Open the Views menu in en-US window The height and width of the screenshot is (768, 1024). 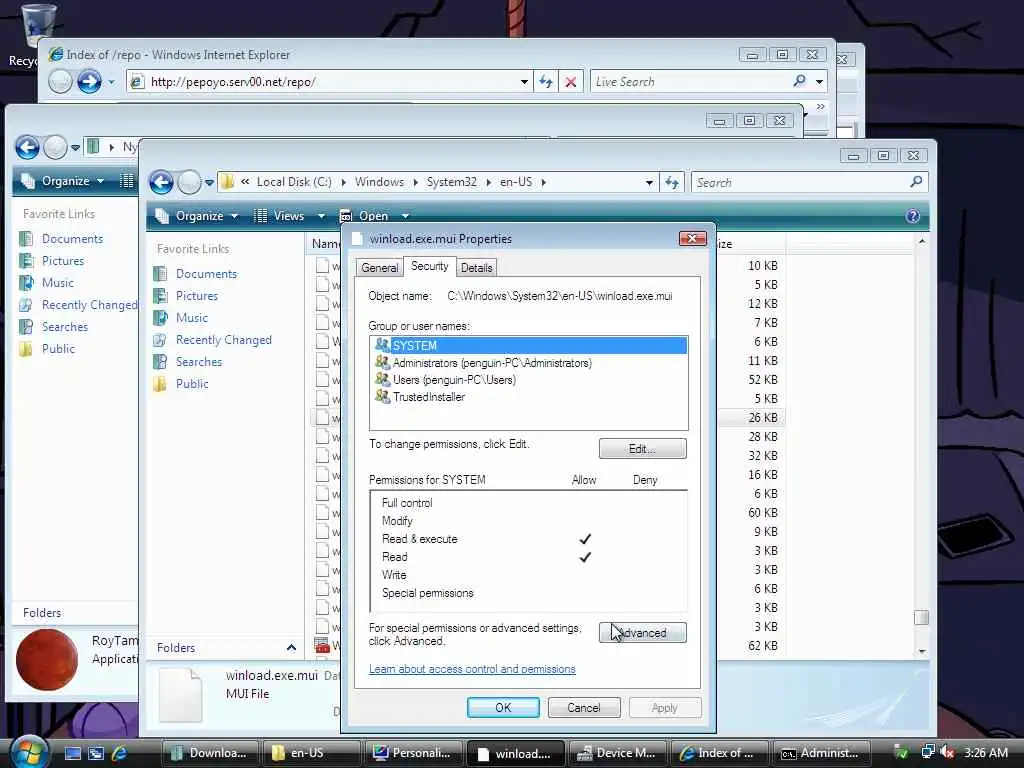click(x=281, y=216)
